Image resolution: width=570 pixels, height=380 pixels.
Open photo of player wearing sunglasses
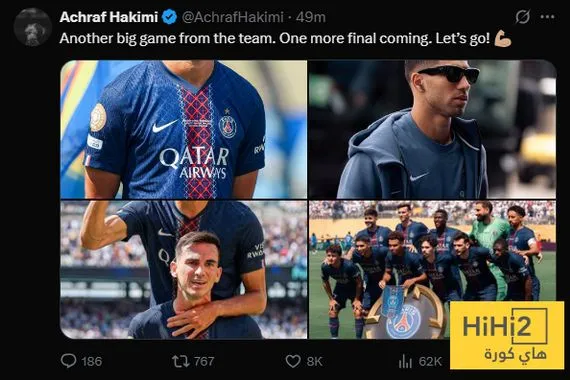point(433,129)
